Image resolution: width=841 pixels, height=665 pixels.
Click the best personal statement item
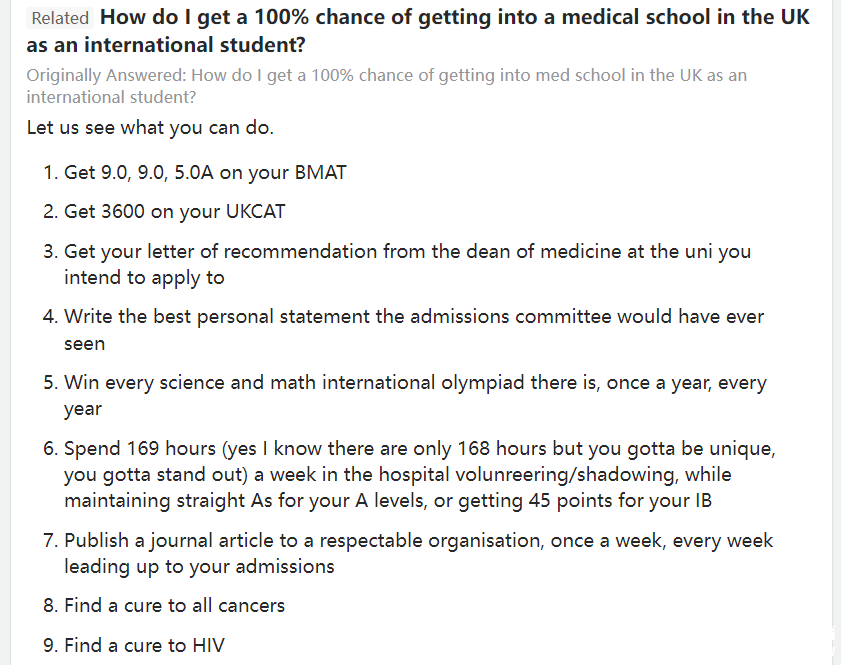click(403, 330)
